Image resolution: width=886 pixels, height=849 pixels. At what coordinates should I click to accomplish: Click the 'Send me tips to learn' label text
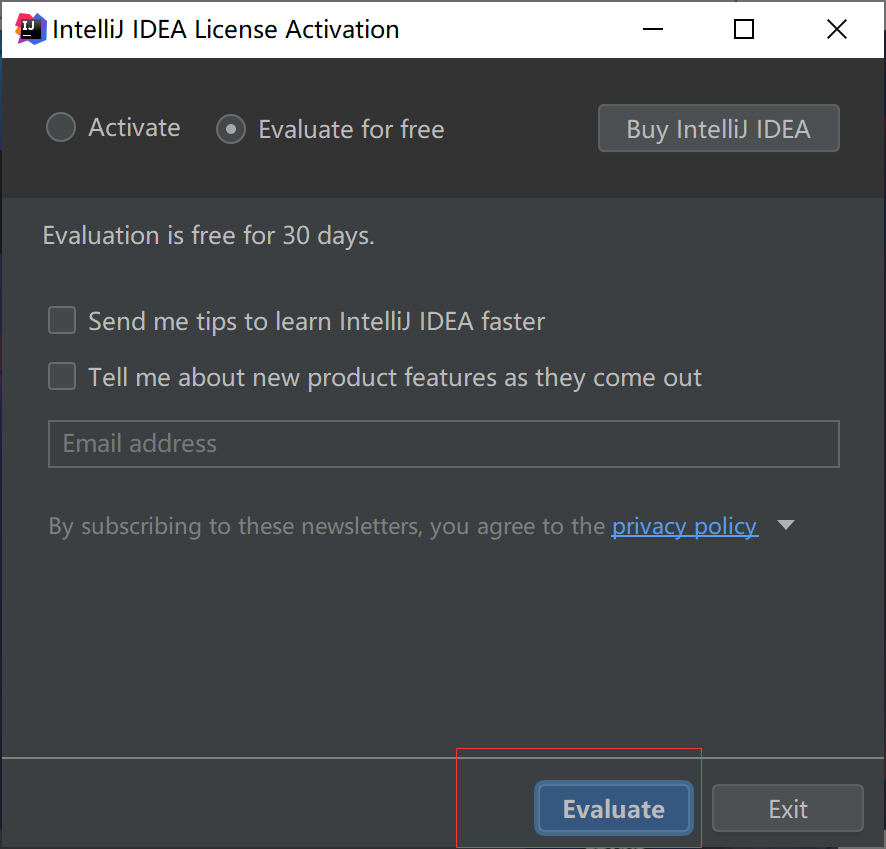click(x=316, y=321)
